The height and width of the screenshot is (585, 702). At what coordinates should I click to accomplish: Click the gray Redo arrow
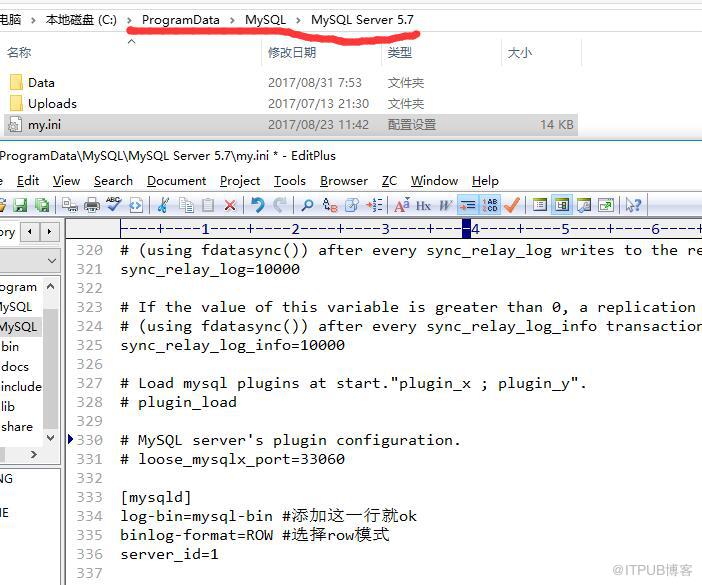[280, 205]
